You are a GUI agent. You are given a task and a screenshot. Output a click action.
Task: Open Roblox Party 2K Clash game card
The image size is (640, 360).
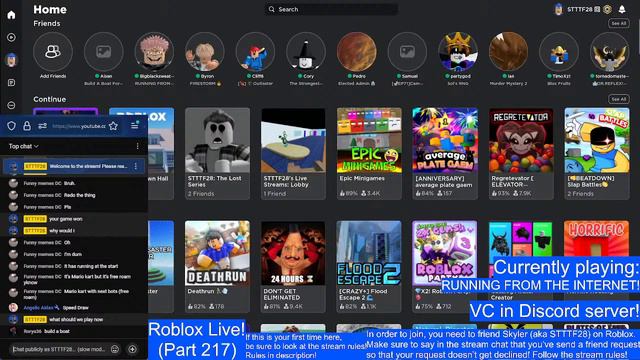[x=445, y=266]
